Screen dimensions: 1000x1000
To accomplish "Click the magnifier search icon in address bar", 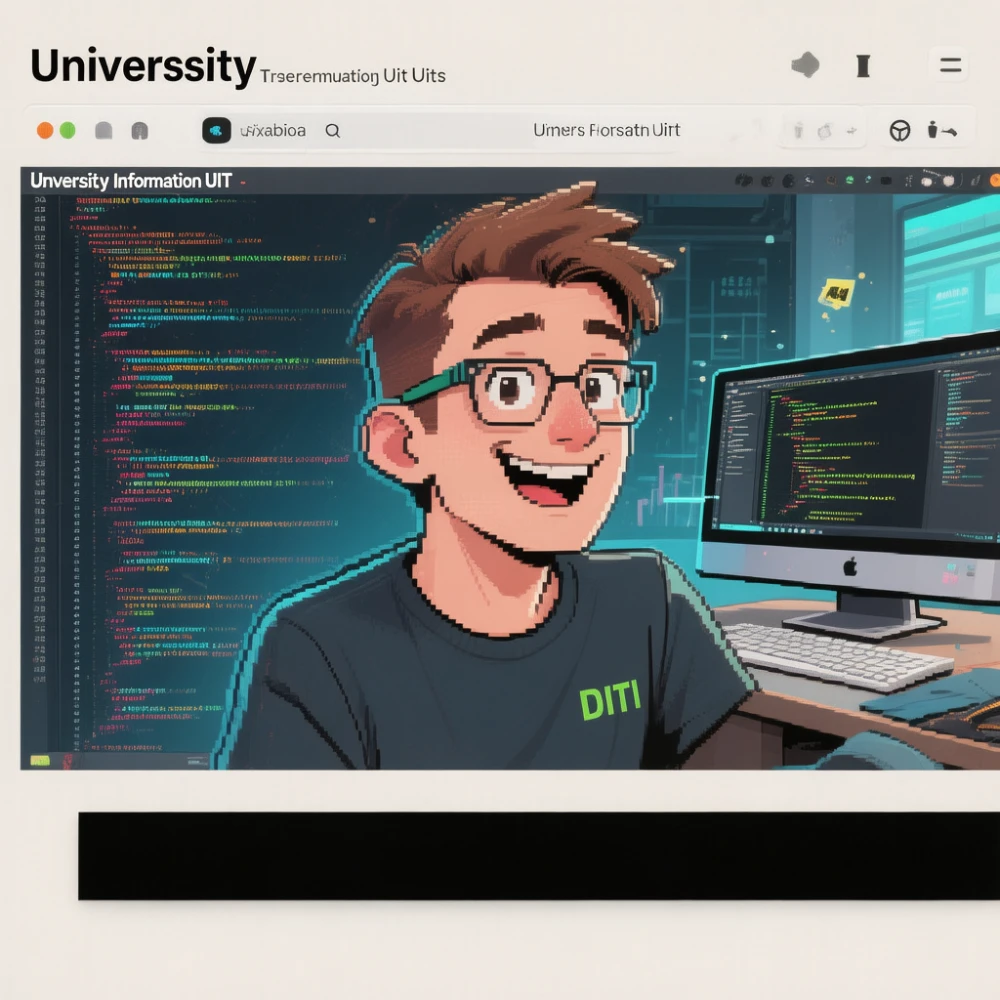I will [333, 130].
